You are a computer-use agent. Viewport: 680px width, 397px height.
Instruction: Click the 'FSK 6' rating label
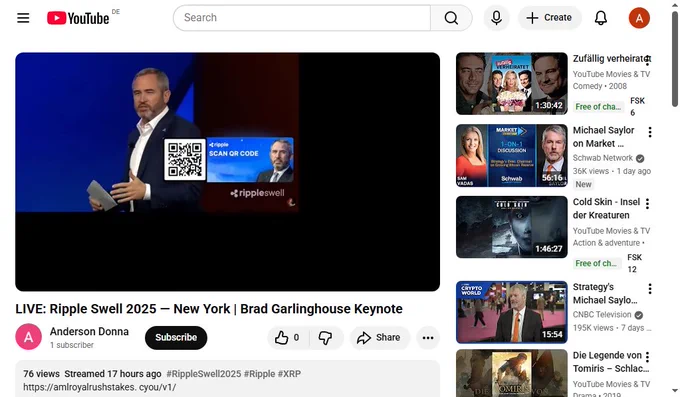(x=637, y=107)
